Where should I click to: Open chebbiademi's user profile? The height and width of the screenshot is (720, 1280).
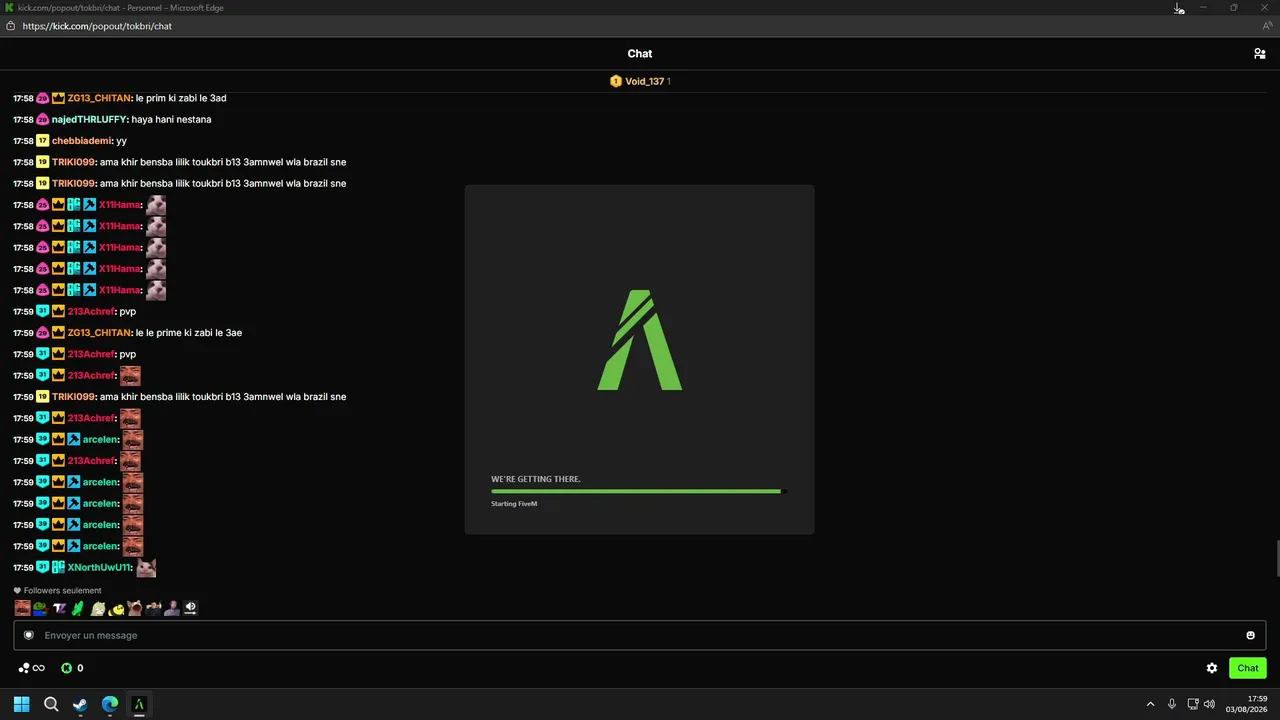coord(82,141)
